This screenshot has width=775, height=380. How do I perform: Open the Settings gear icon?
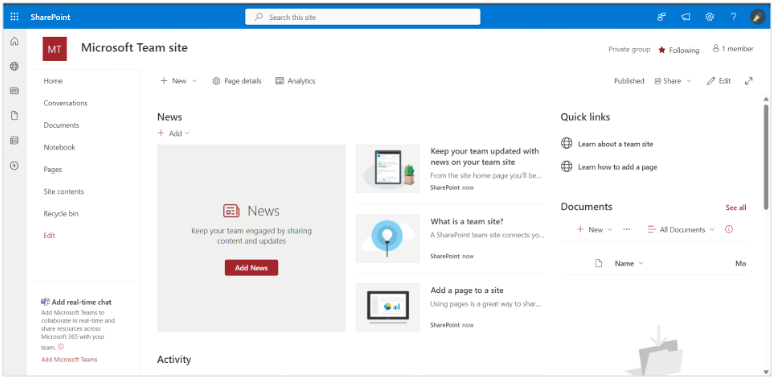click(x=710, y=17)
